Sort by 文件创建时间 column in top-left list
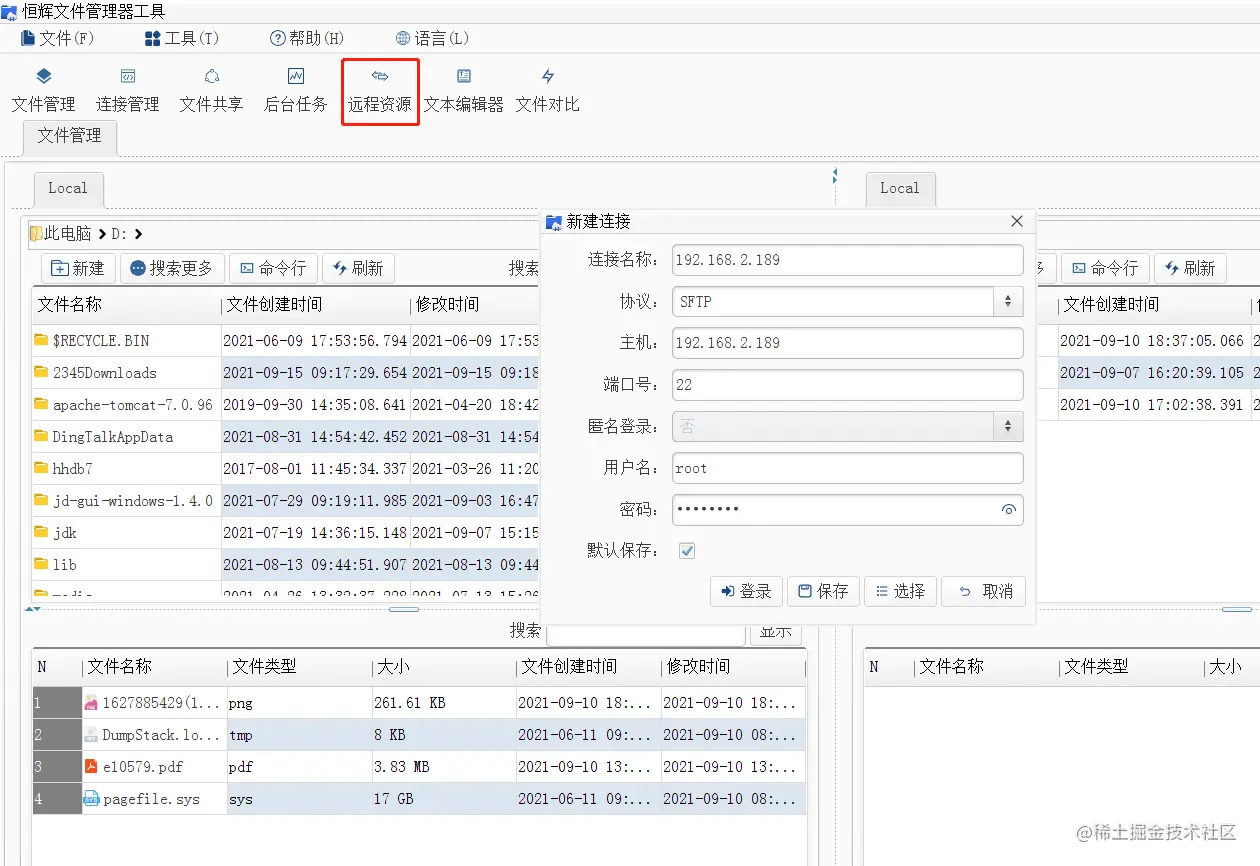 click(315, 304)
